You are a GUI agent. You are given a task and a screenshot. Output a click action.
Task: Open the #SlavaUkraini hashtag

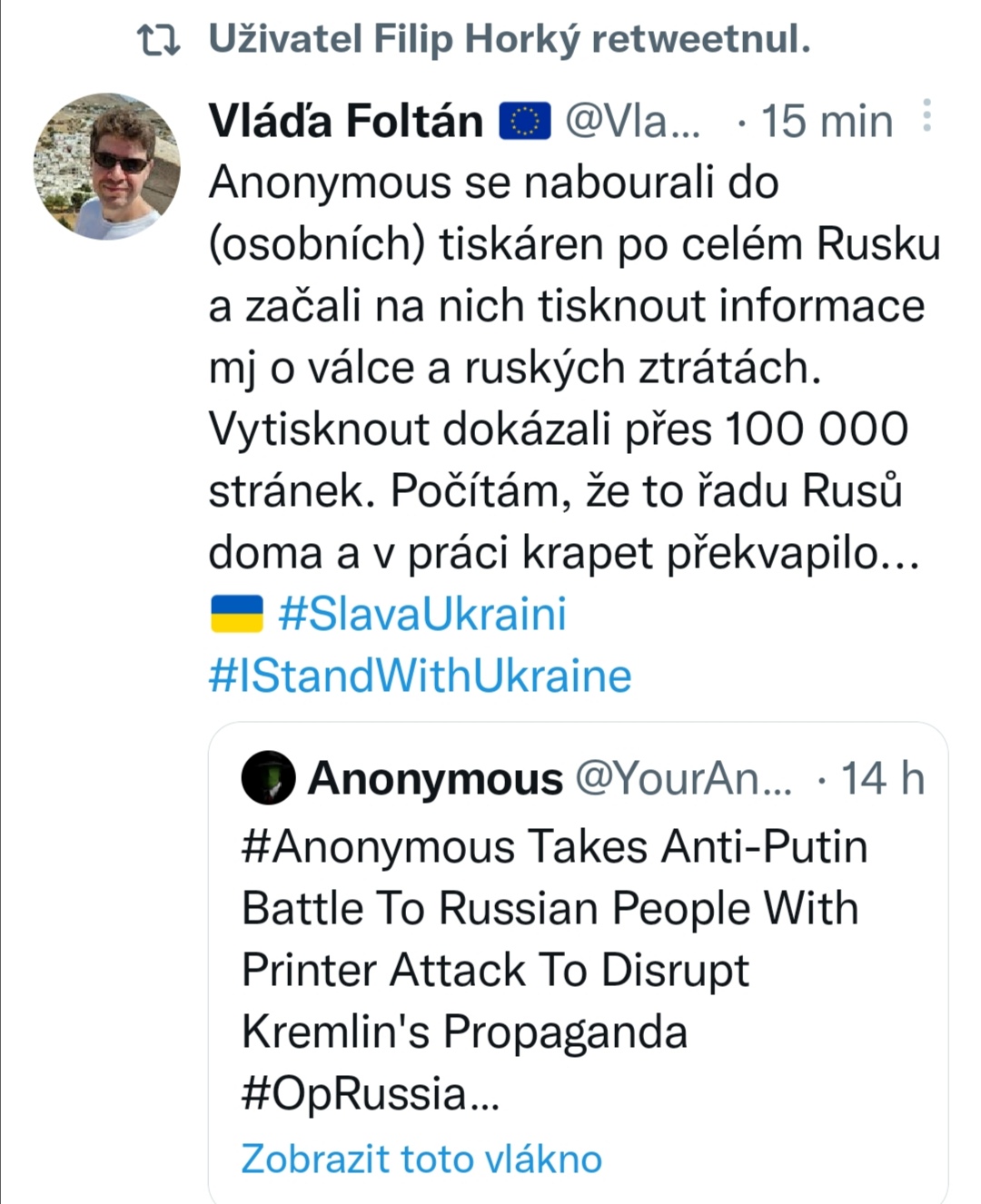coord(422,614)
